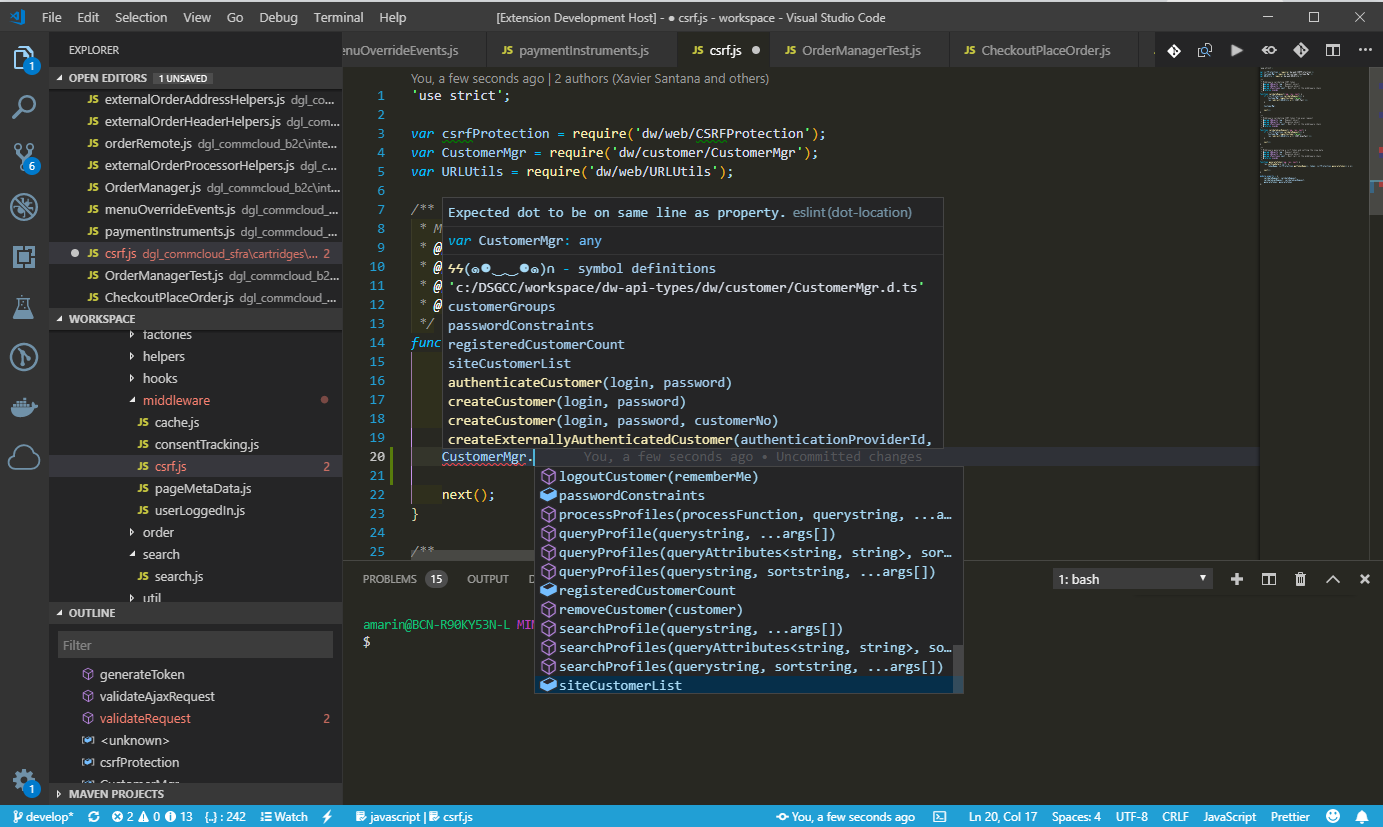Click the compare file search icon
This screenshot has height=827, width=1383.
[x=1205, y=50]
